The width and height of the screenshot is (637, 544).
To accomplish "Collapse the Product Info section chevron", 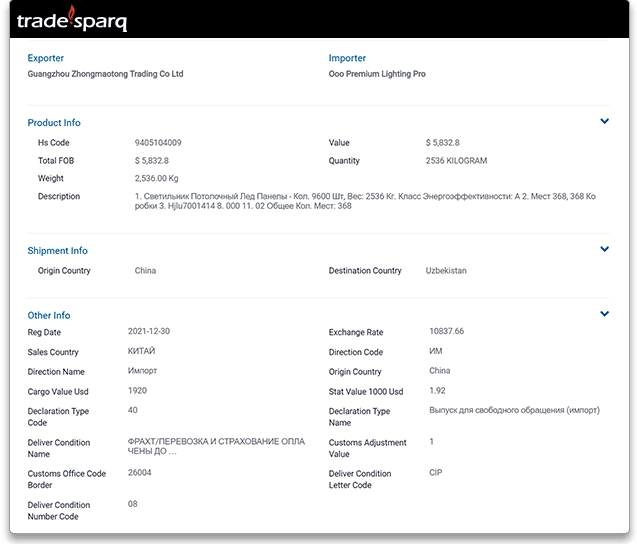I will click(x=604, y=121).
